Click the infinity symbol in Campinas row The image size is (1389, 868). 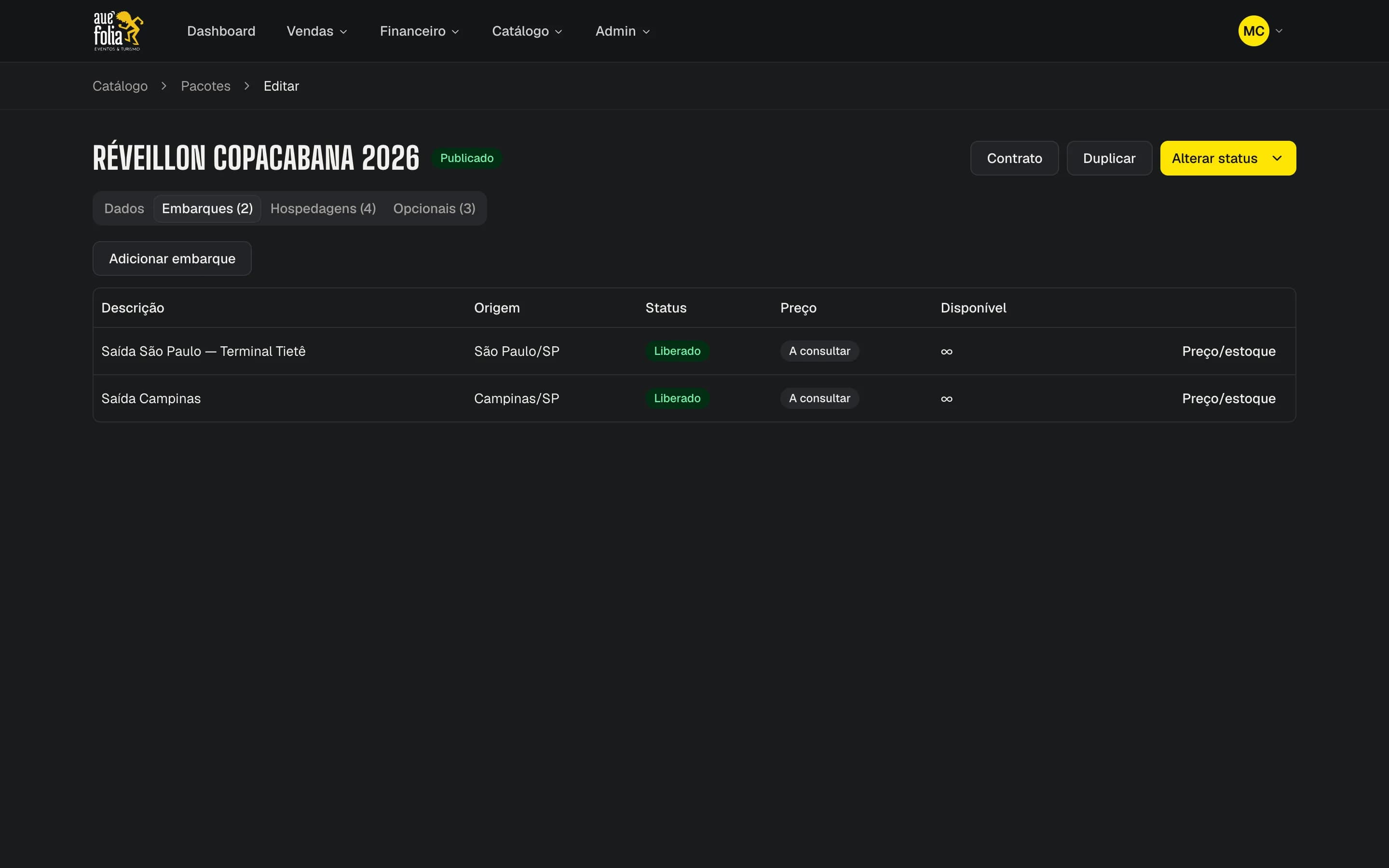tap(946, 399)
